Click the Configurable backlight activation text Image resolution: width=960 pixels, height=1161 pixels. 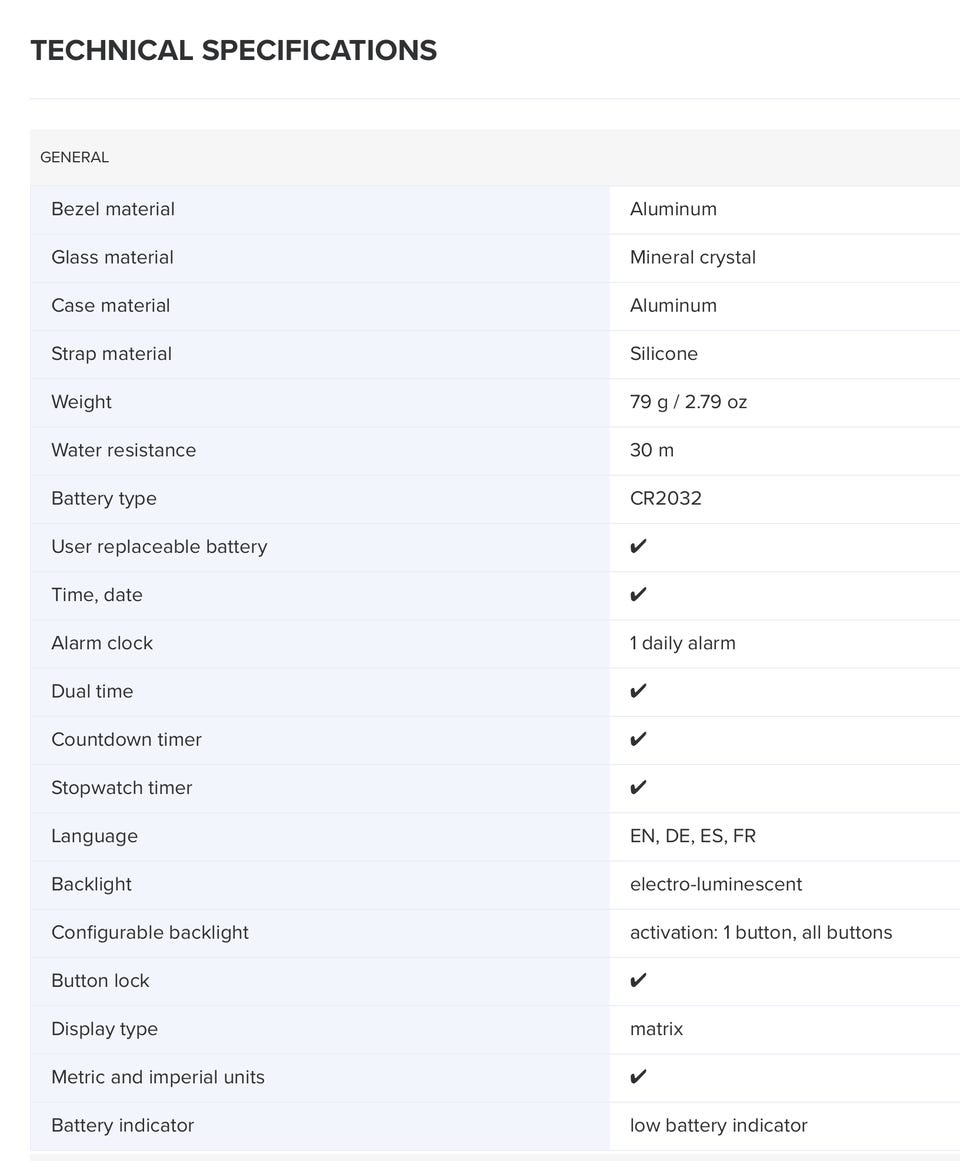tap(761, 932)
